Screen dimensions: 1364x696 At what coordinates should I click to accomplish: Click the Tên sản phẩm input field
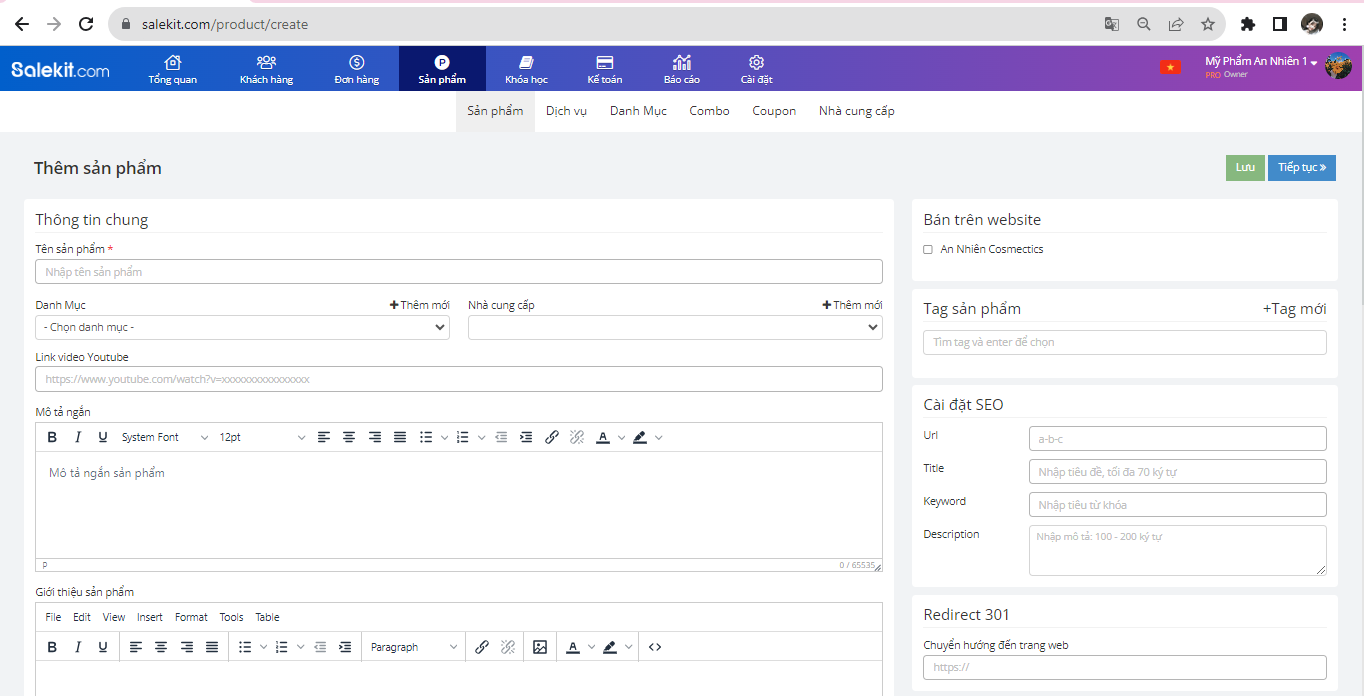pos(459,272)
